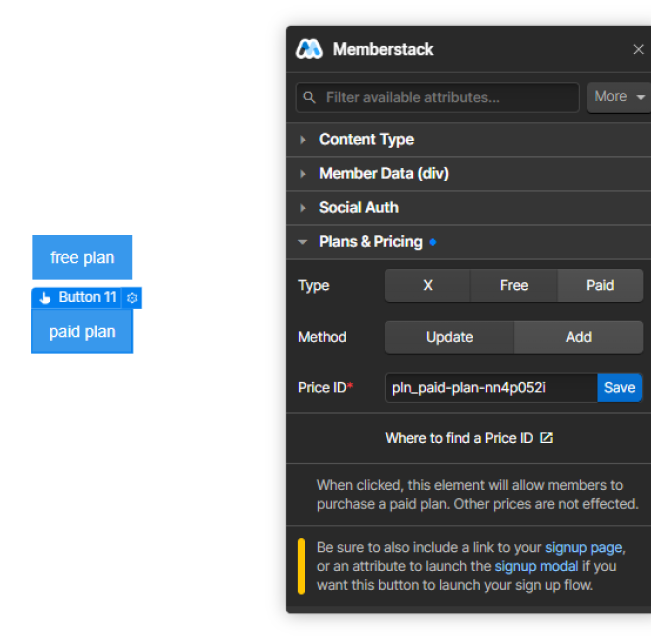Set Type to Paid
The width and height of the screenshot is (651, 638).
pyautogui.click(x=600, y=286)
